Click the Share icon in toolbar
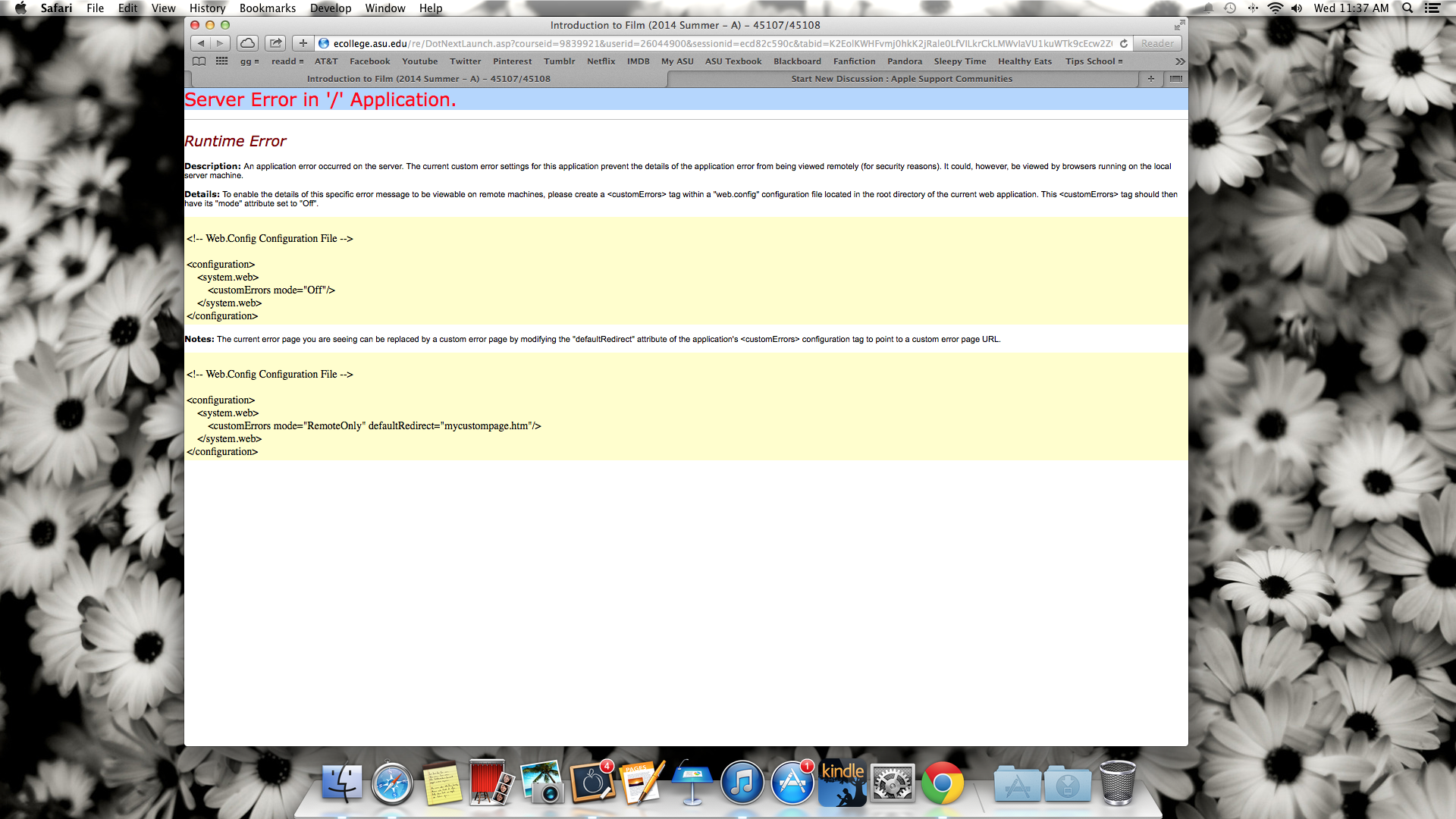Viewport: 1456px width, 819px height. pyautogui.click(x=276, y=43)
